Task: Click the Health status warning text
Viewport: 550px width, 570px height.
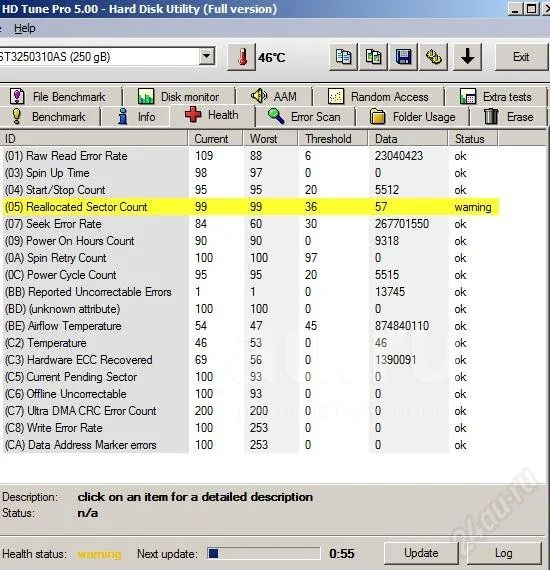Action: pyautogui.click(x=99, y=554)
